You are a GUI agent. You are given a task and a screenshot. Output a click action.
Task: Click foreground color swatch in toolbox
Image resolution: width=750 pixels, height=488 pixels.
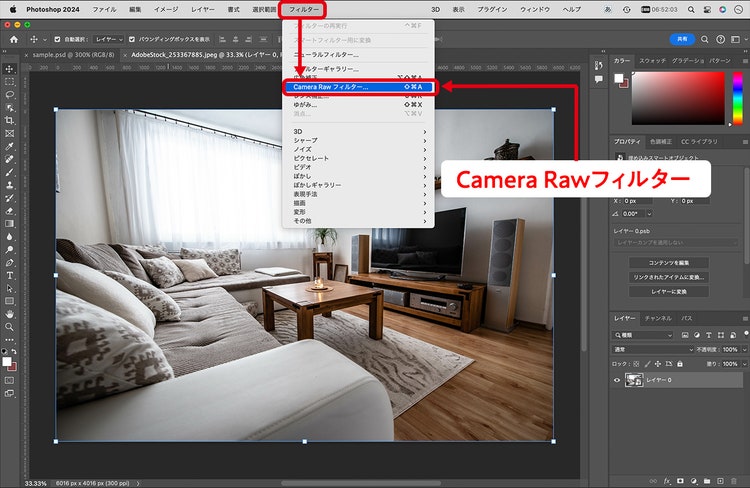[7, 362]
